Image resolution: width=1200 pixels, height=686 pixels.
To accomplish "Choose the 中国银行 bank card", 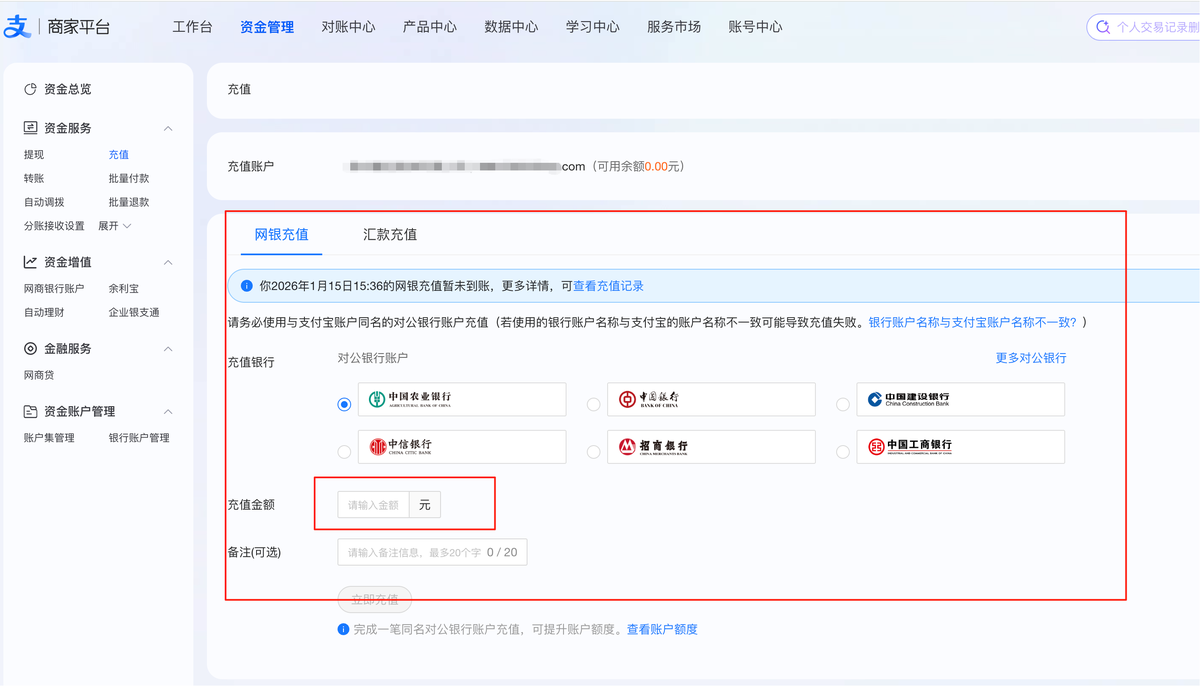I will click(711, 399).
